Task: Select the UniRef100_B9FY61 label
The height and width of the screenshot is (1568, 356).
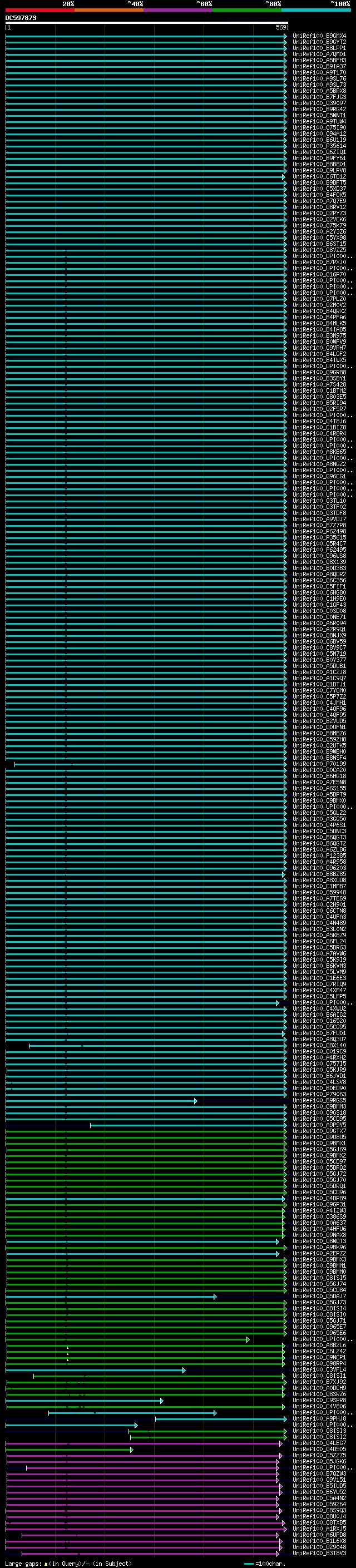Action: click(x=319, y=159)
